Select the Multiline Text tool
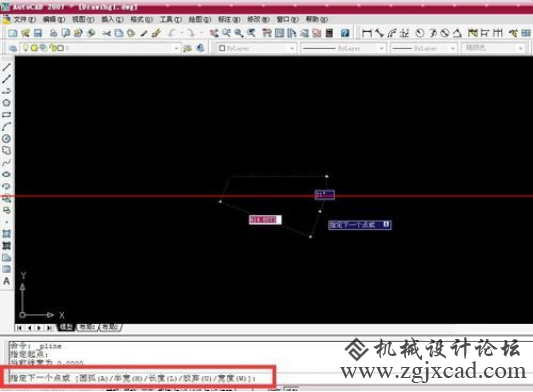Screen dimensions: 533x392 pyautogui.click(x=6, y=282)
